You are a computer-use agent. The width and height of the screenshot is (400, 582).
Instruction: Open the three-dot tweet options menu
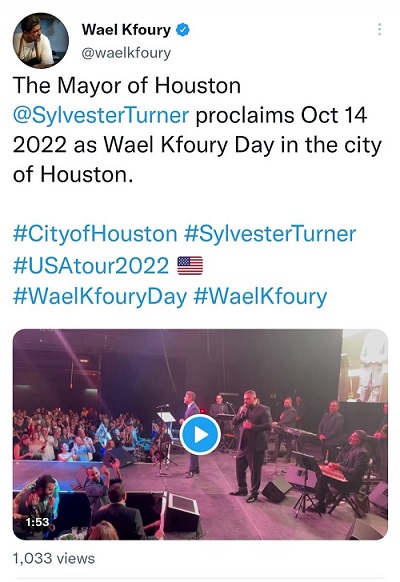[379, 29]
